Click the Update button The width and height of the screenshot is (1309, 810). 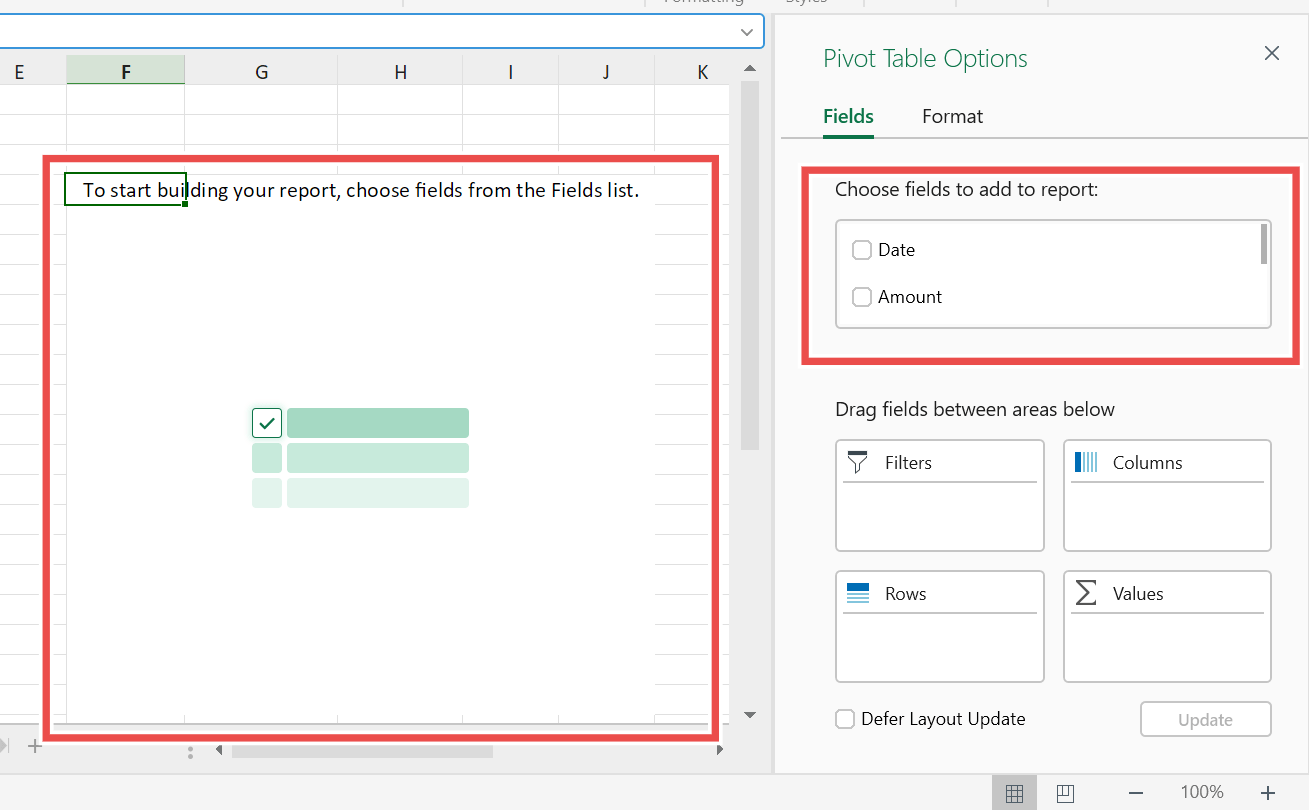1206,719
